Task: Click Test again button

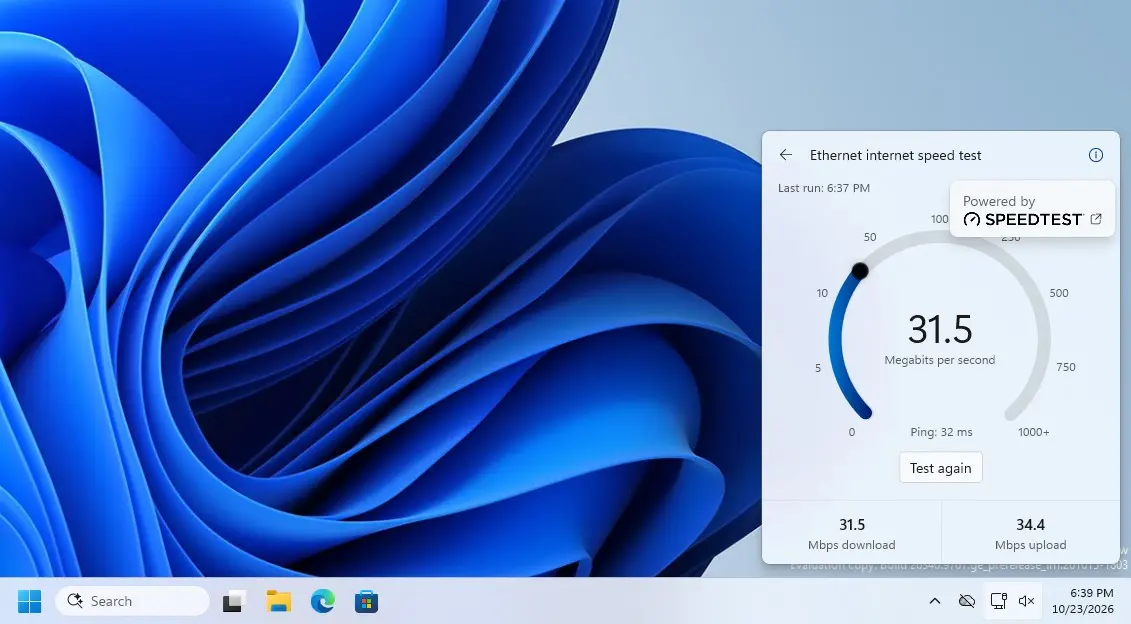Action: tap(941, 467)
